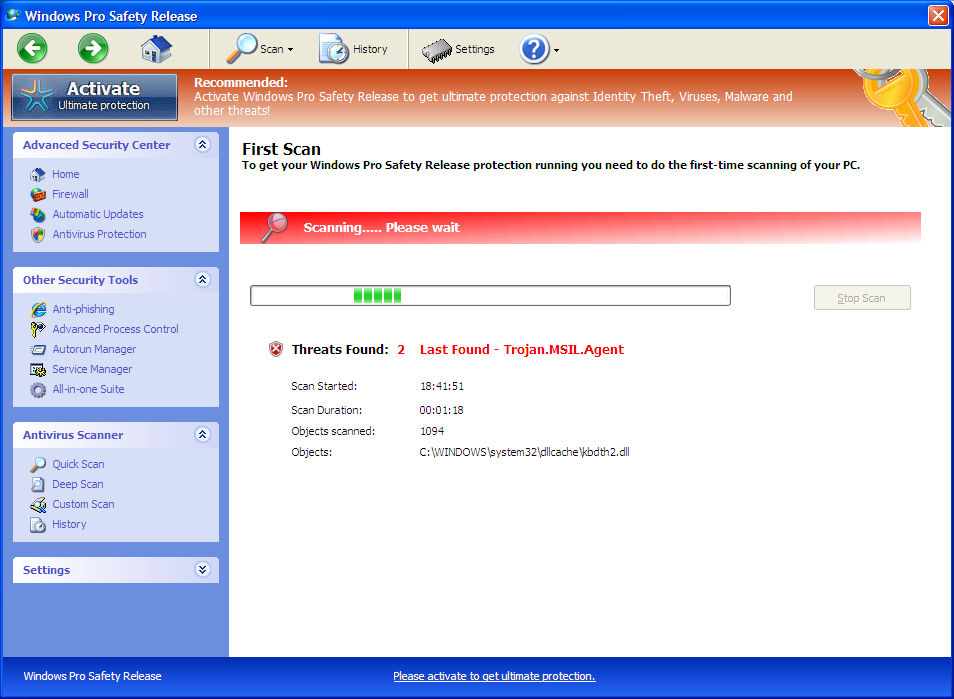Follow the 'Please activate to get ultimate protection' link
Image resolution: width=954 pixels, height=699 pixels.
[x=494, y=676]
